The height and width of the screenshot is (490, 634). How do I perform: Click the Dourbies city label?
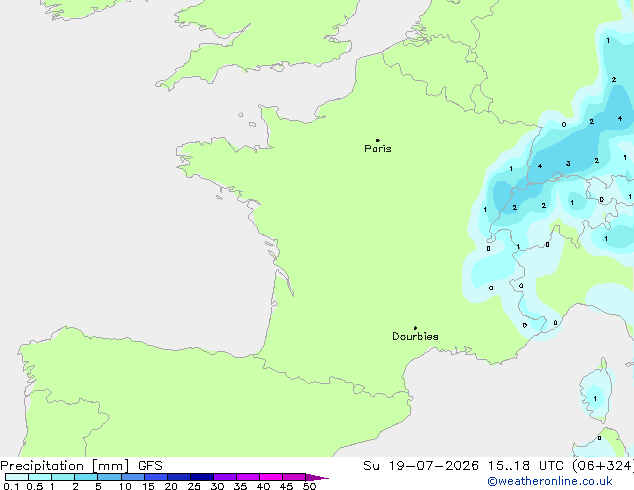click(x=415, y=336)
